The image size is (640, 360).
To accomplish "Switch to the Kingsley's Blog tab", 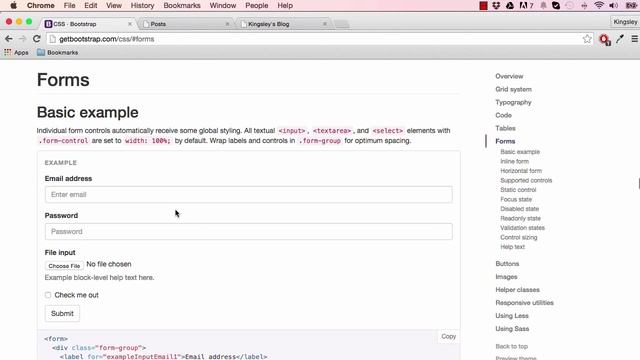I will point(283,24).
